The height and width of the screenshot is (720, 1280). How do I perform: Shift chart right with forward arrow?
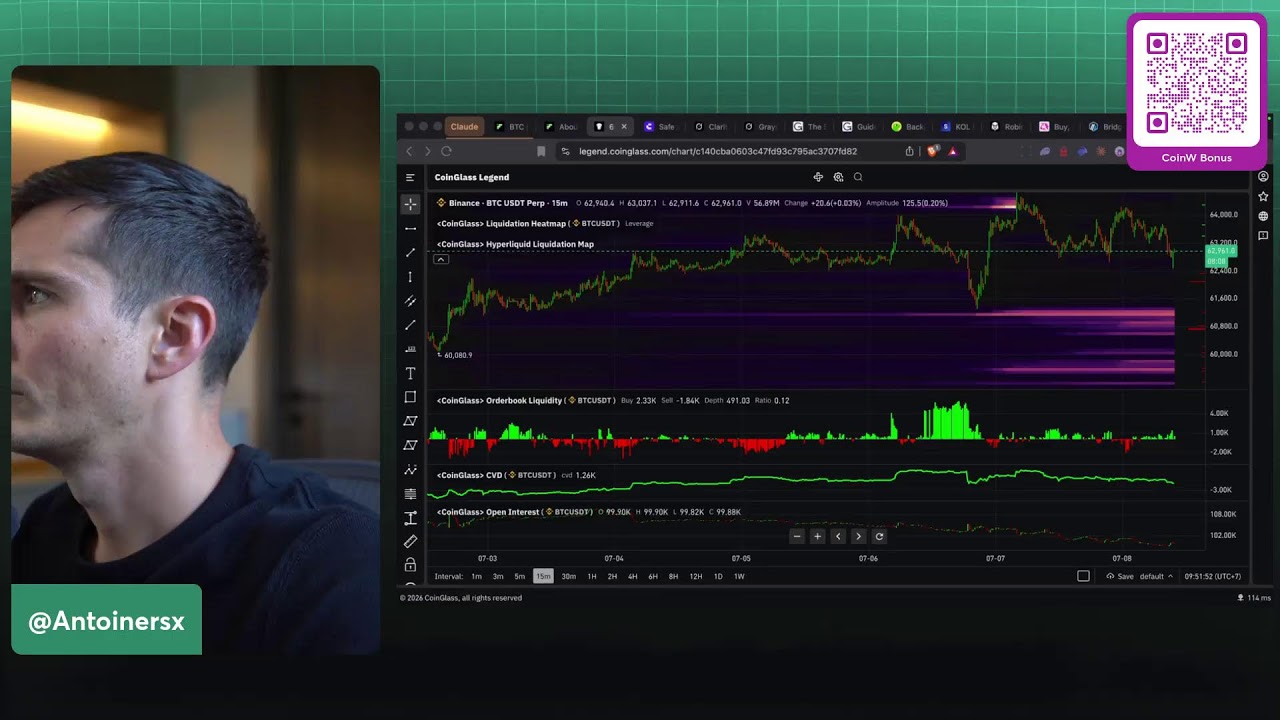point(858,536)
